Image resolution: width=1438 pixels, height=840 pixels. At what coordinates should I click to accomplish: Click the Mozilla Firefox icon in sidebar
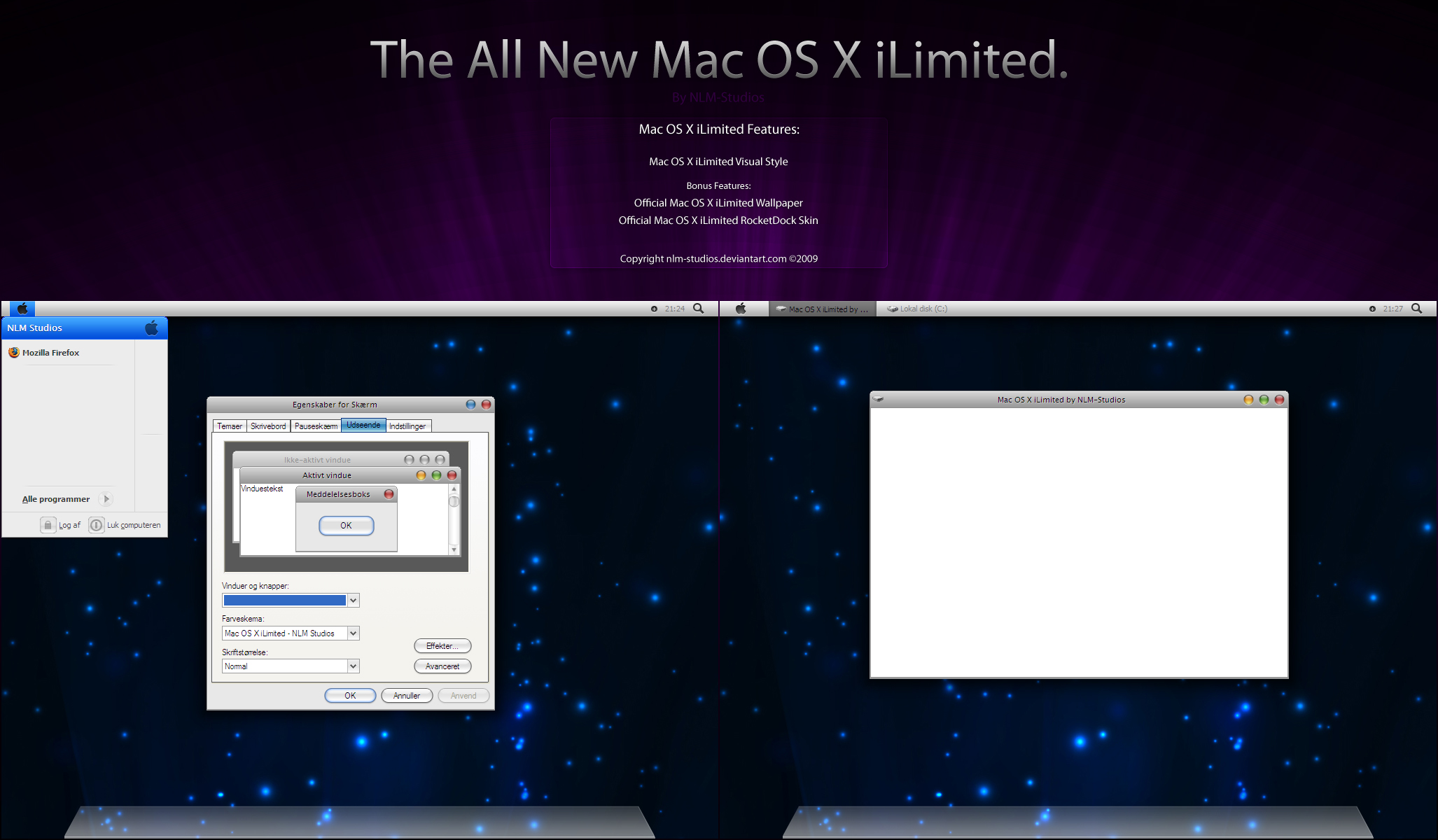[13, 352]
